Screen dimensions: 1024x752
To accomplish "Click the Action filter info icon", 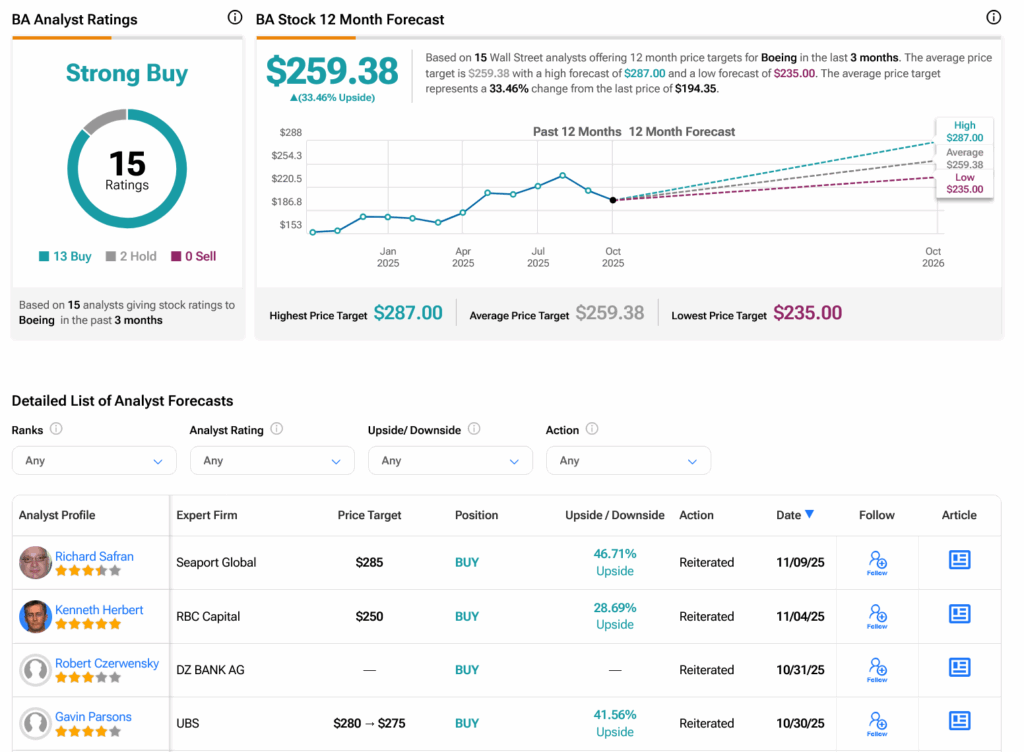I will point(592,429).
